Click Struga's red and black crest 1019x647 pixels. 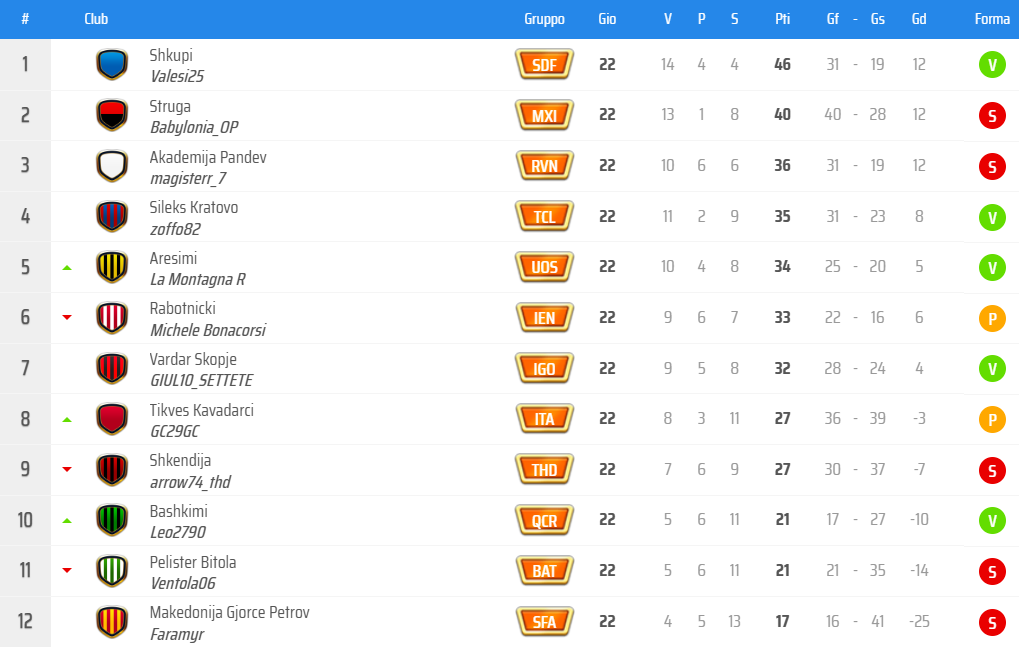(111, 116)
